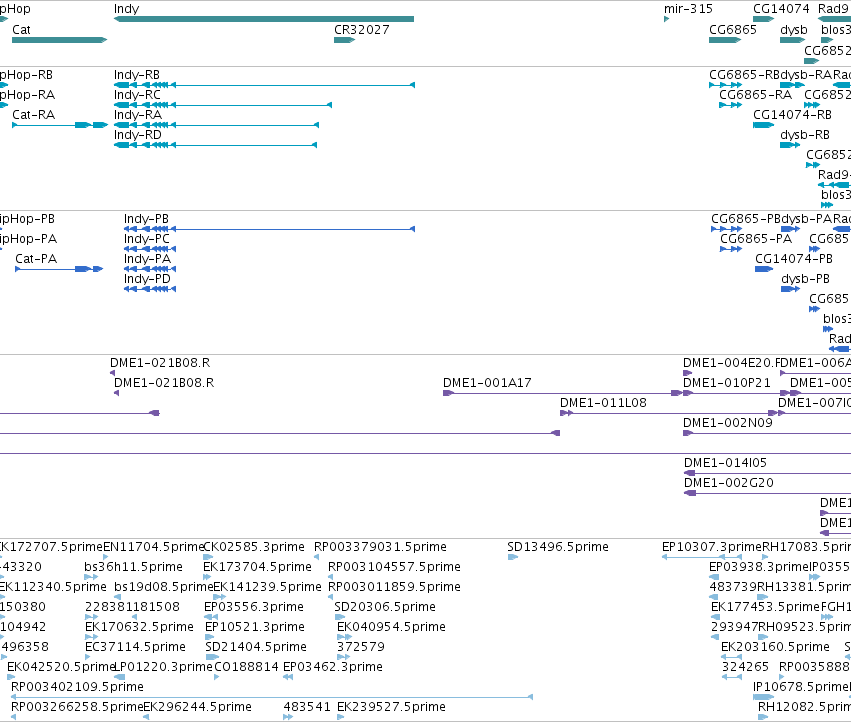Click the CG14074 gene feature

pos(763,19)
